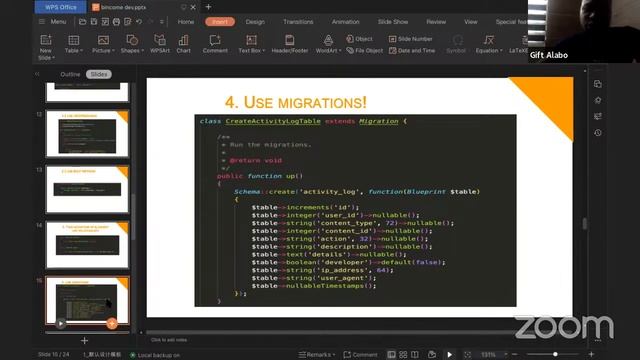Click the Save quick-access icon

[x=94, y=22]
